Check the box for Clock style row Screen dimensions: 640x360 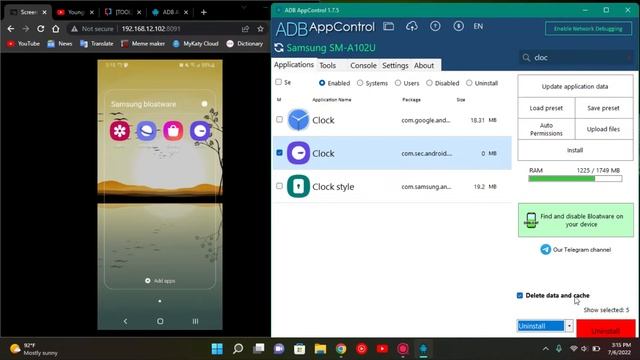279,186
